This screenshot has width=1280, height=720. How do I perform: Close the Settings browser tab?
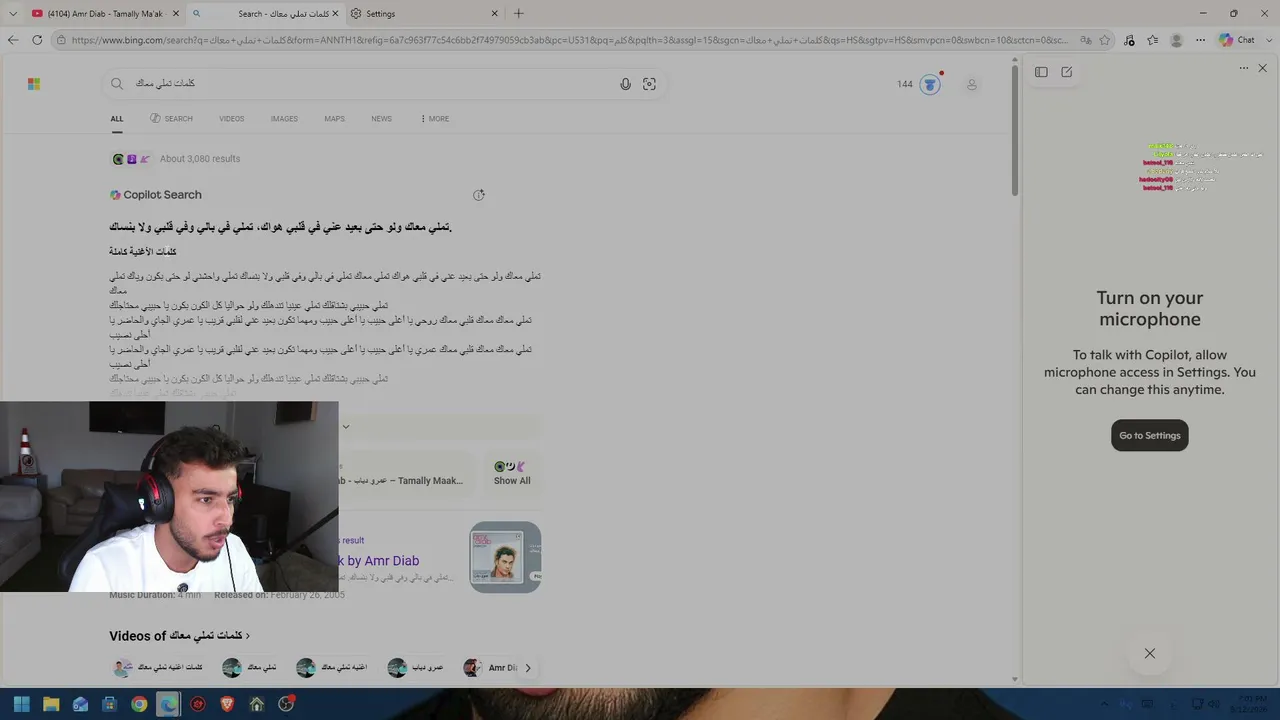(x=494, y=14)
